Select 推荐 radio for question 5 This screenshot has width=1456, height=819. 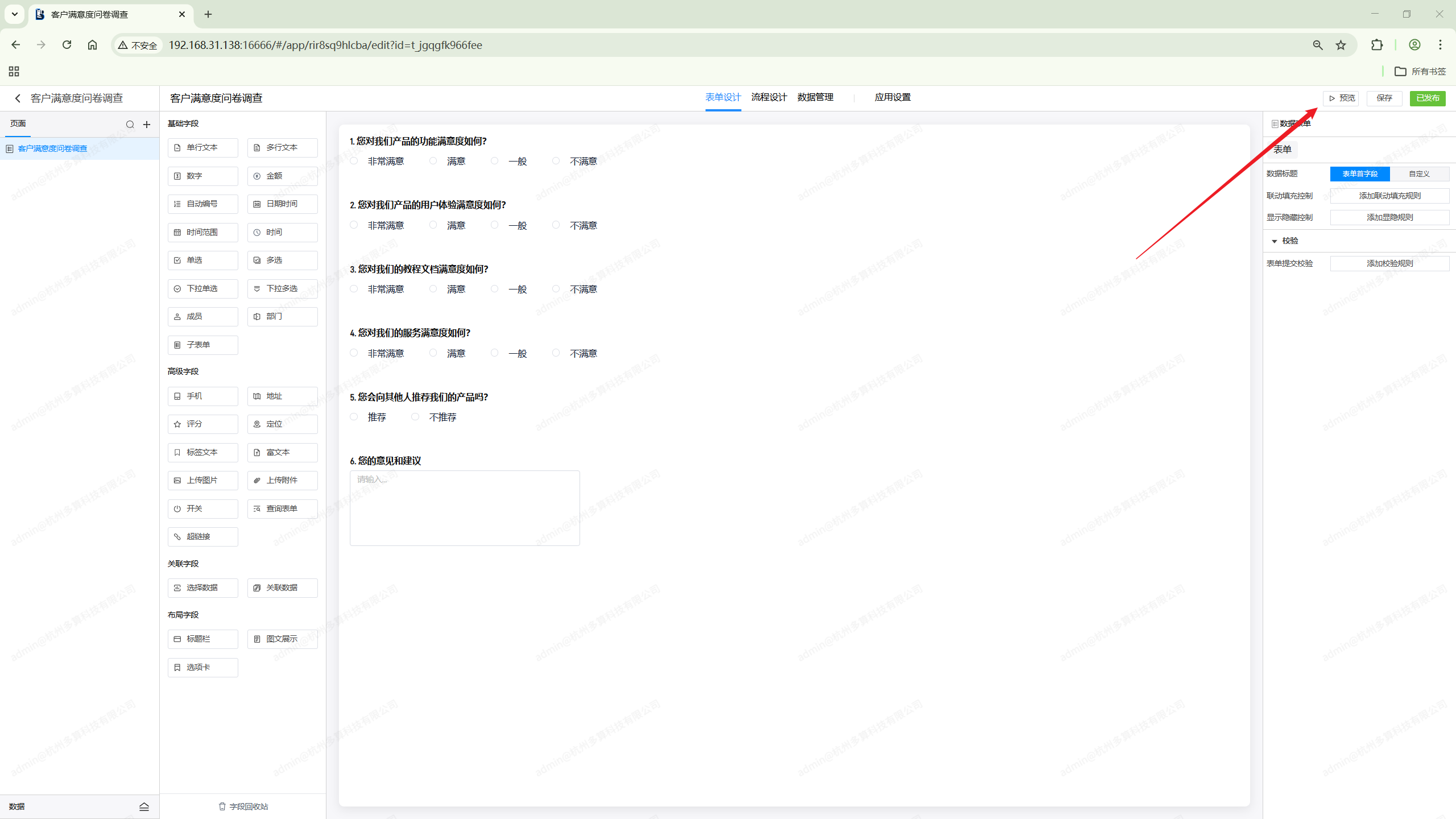coord(354,417)
